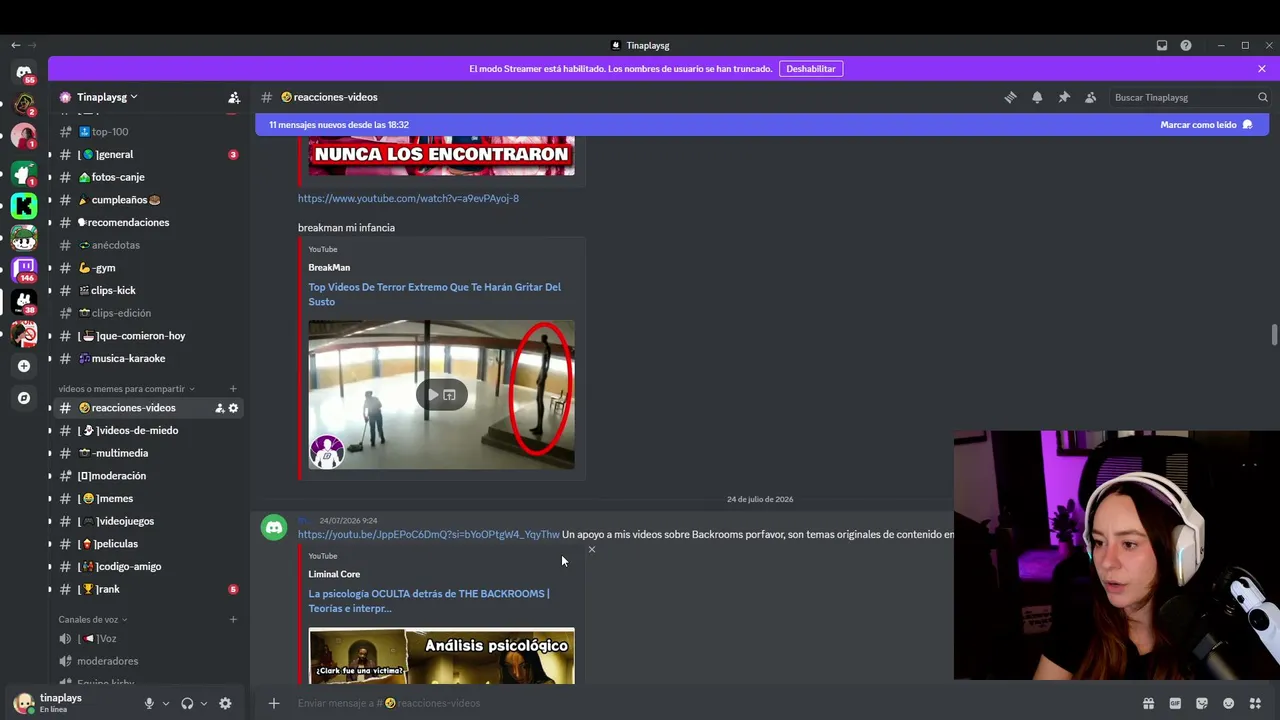The height and width of the screenshot is (720, 1280).
Task: Toggle microphone mute
Action: [149, 703]
